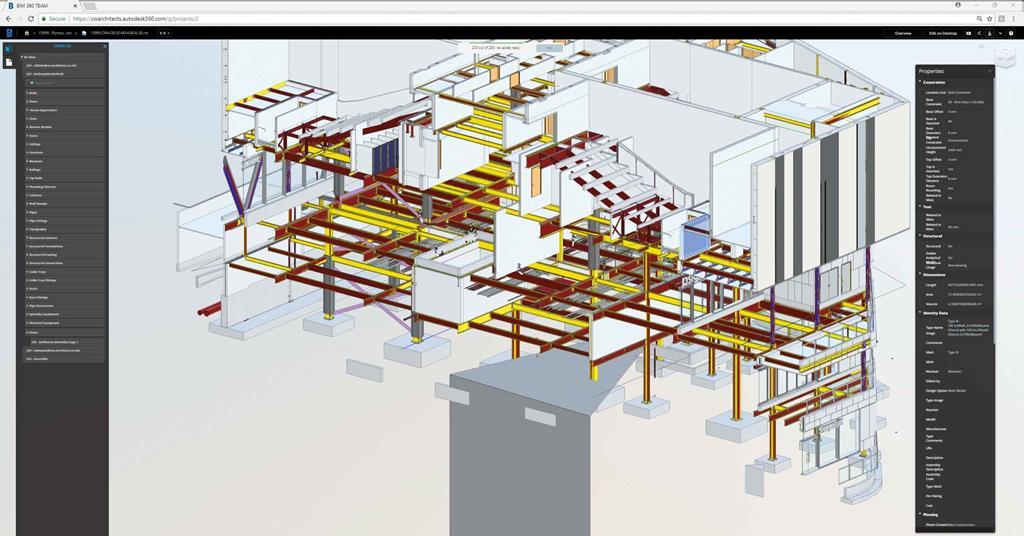The height and width of the screenshot is (536, 1024).
Task: Select Structural Framing in model browser
Action: click(64, 255)
